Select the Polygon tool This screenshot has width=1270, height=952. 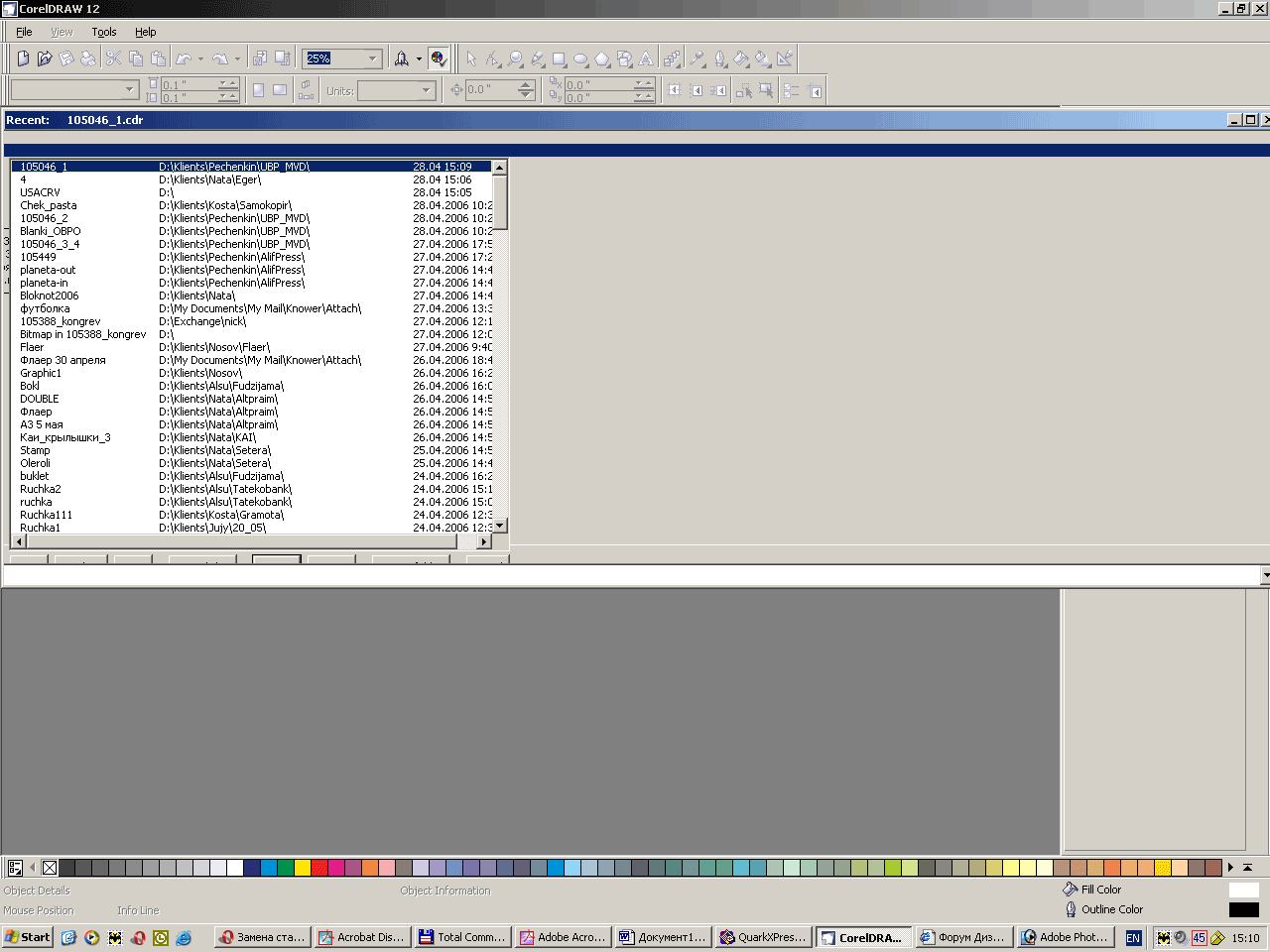coord(602,59)
